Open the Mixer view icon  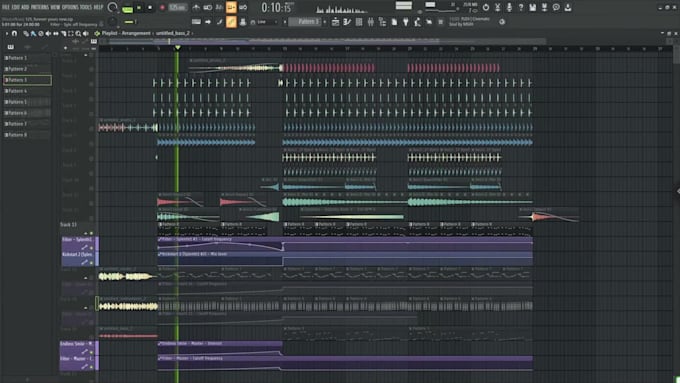tap(371, 22)
